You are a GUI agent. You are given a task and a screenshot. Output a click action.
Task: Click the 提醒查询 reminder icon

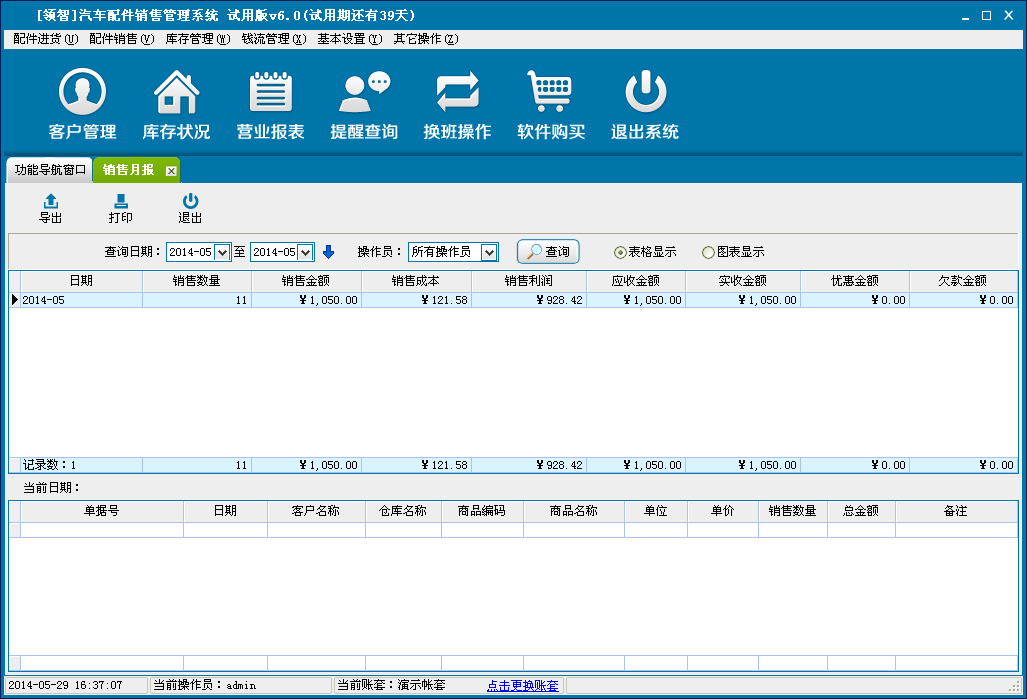tap(364, 94)
